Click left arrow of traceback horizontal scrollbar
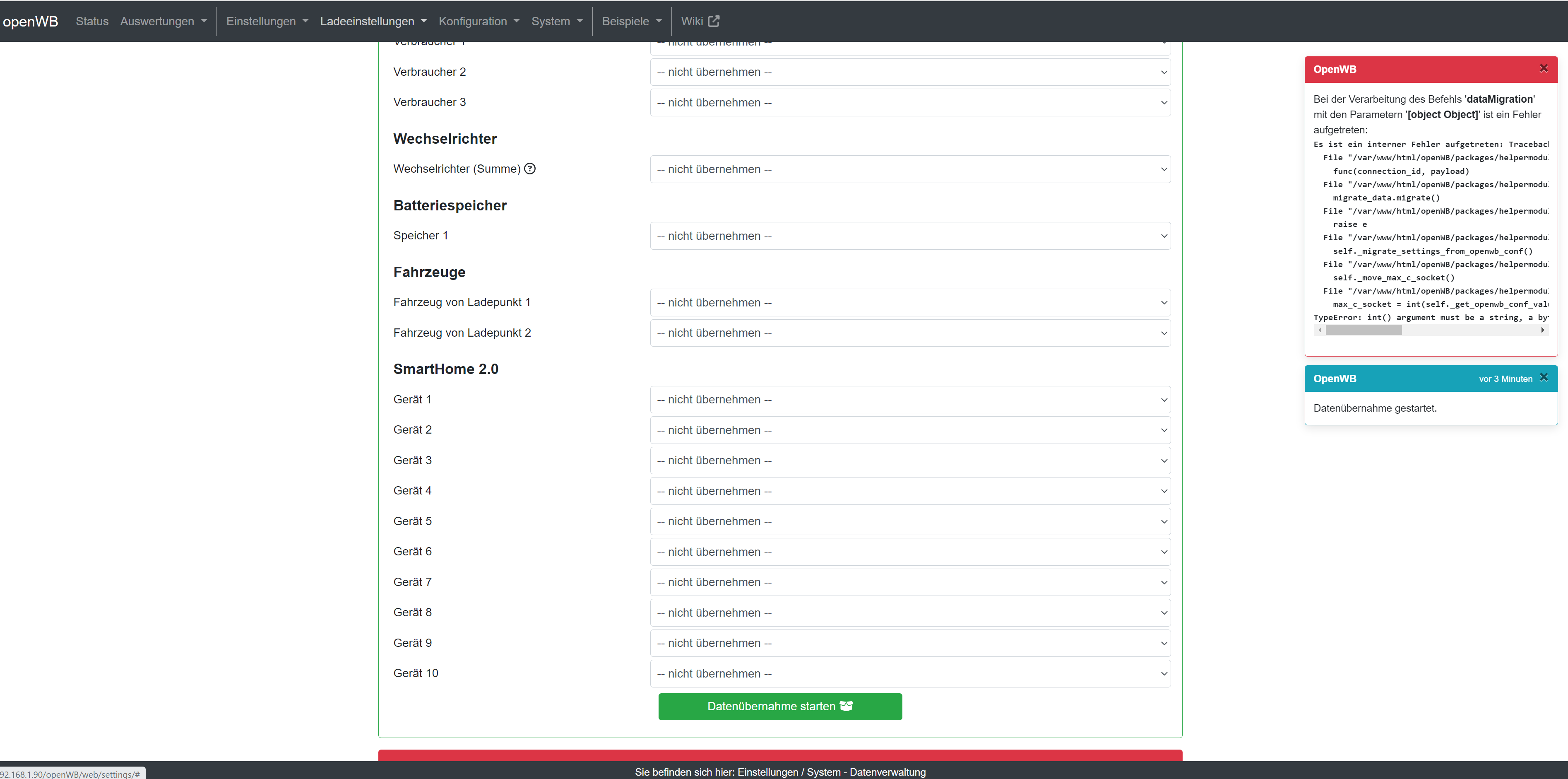This screenshot has height=779, width=1568. pos(1320,330)
